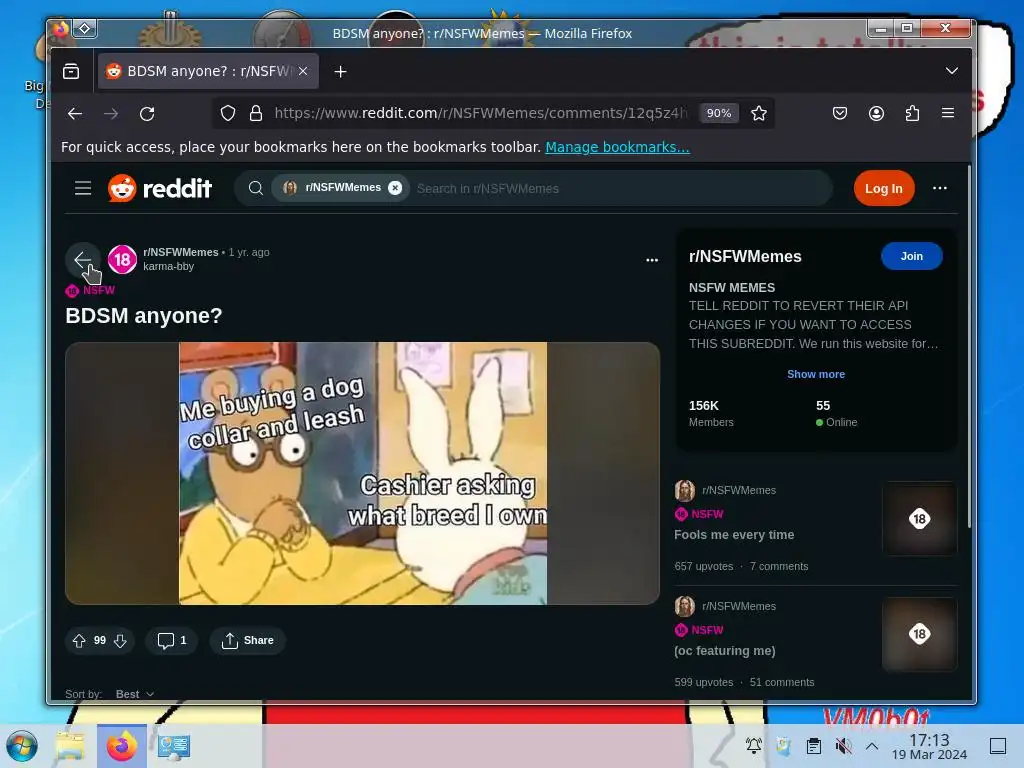The width and height of the screenshot is (1024, 768).
Task: Open Firefox account icon
Action: (876, 114)
